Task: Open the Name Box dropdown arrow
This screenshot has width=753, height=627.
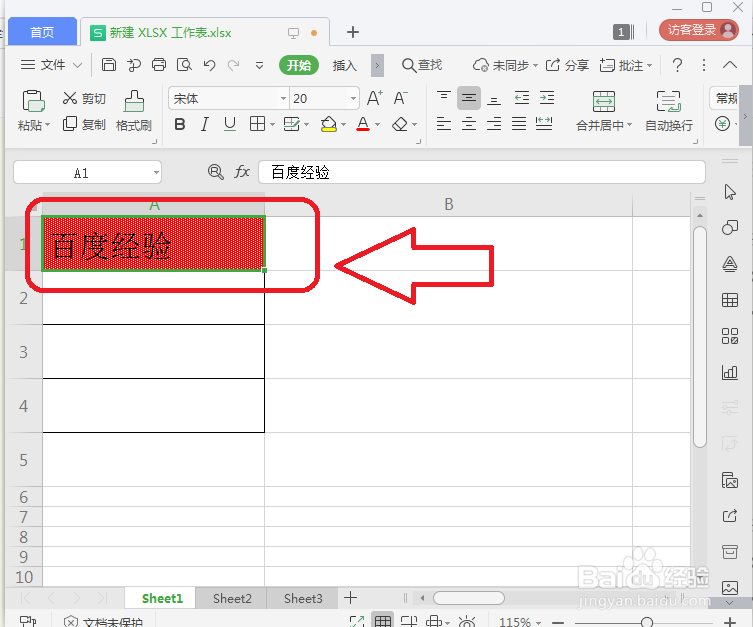Action: click(x=156, y=172)
